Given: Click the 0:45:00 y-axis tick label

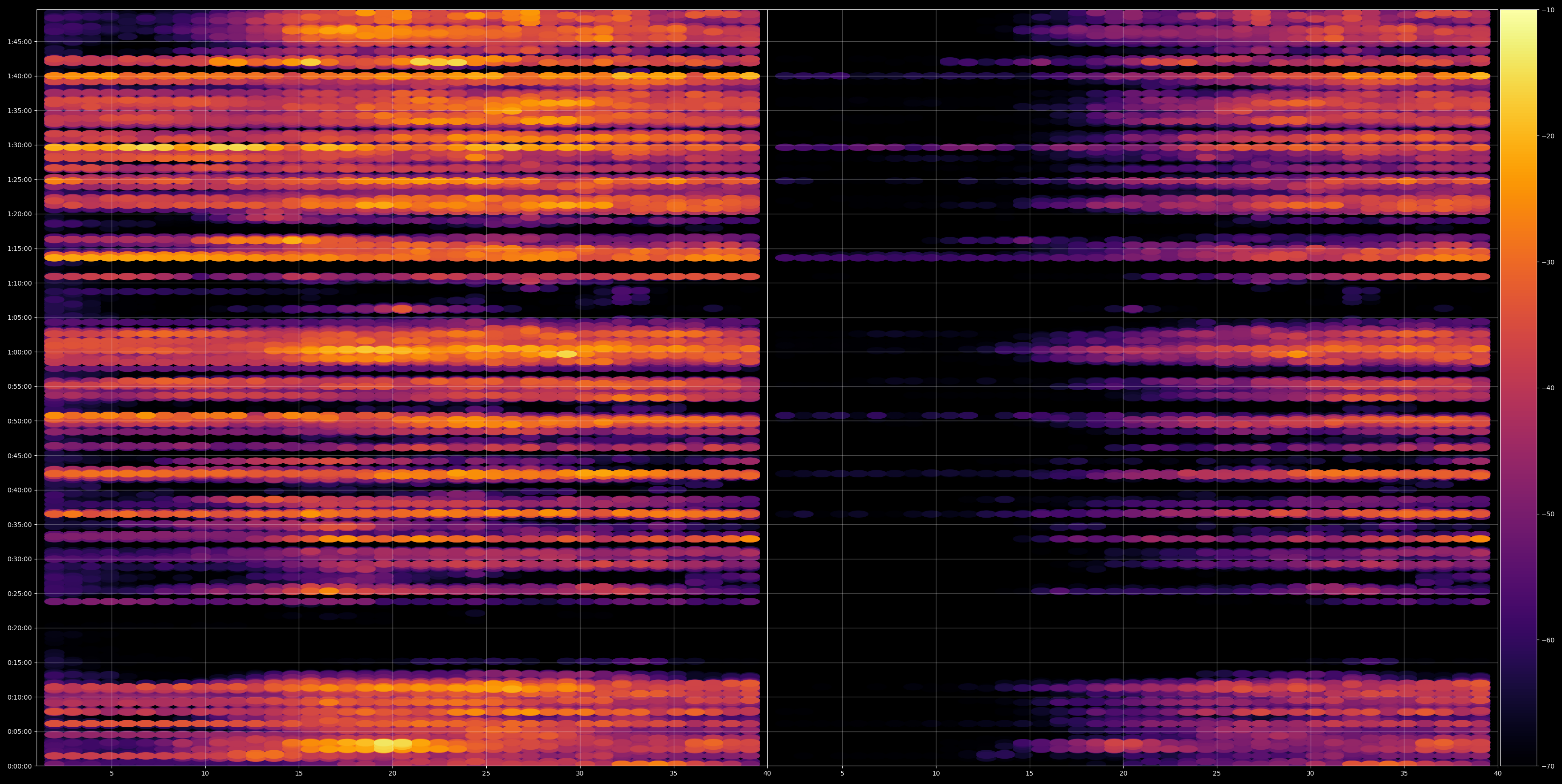Looking at the screenshot, I should (19, 455).
